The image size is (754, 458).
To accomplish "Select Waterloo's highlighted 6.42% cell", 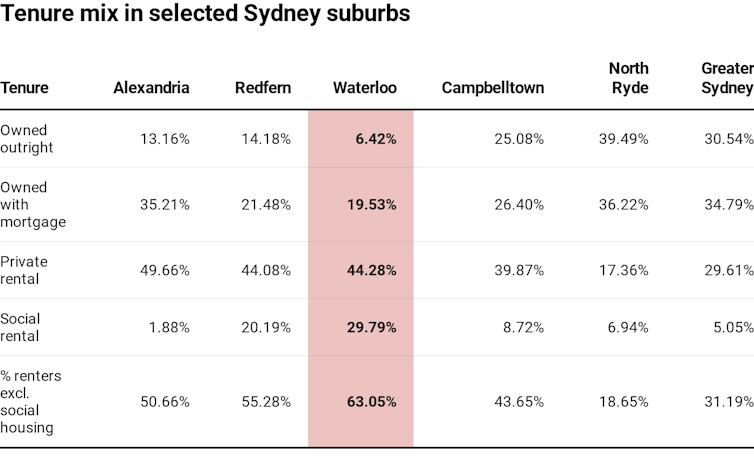I will point(375,139).
